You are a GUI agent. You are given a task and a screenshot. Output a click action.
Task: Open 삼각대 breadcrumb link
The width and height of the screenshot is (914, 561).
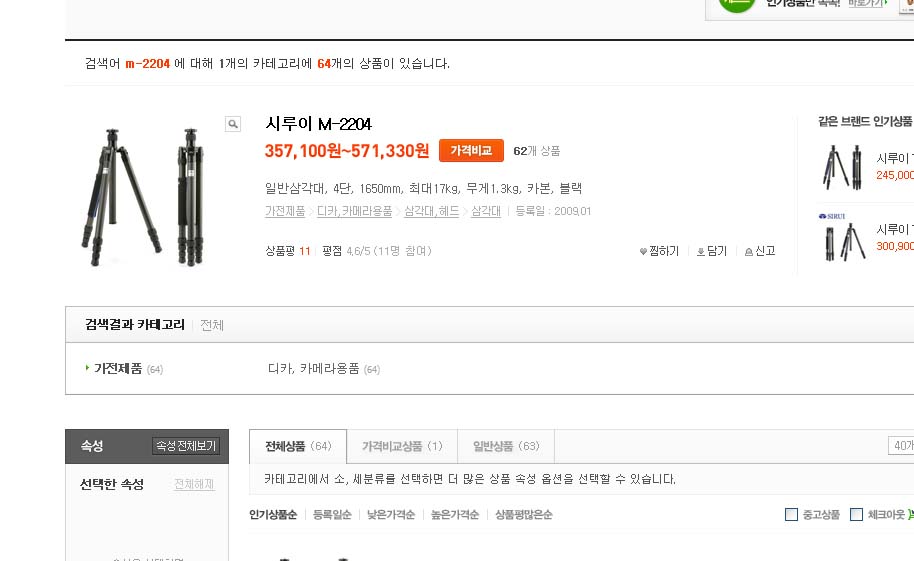tap(486, 211)
